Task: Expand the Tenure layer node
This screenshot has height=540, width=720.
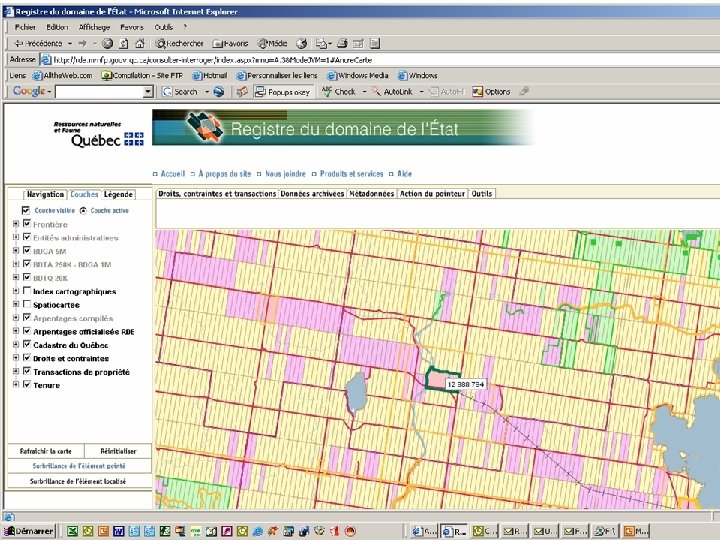Action: coord(16,384)
